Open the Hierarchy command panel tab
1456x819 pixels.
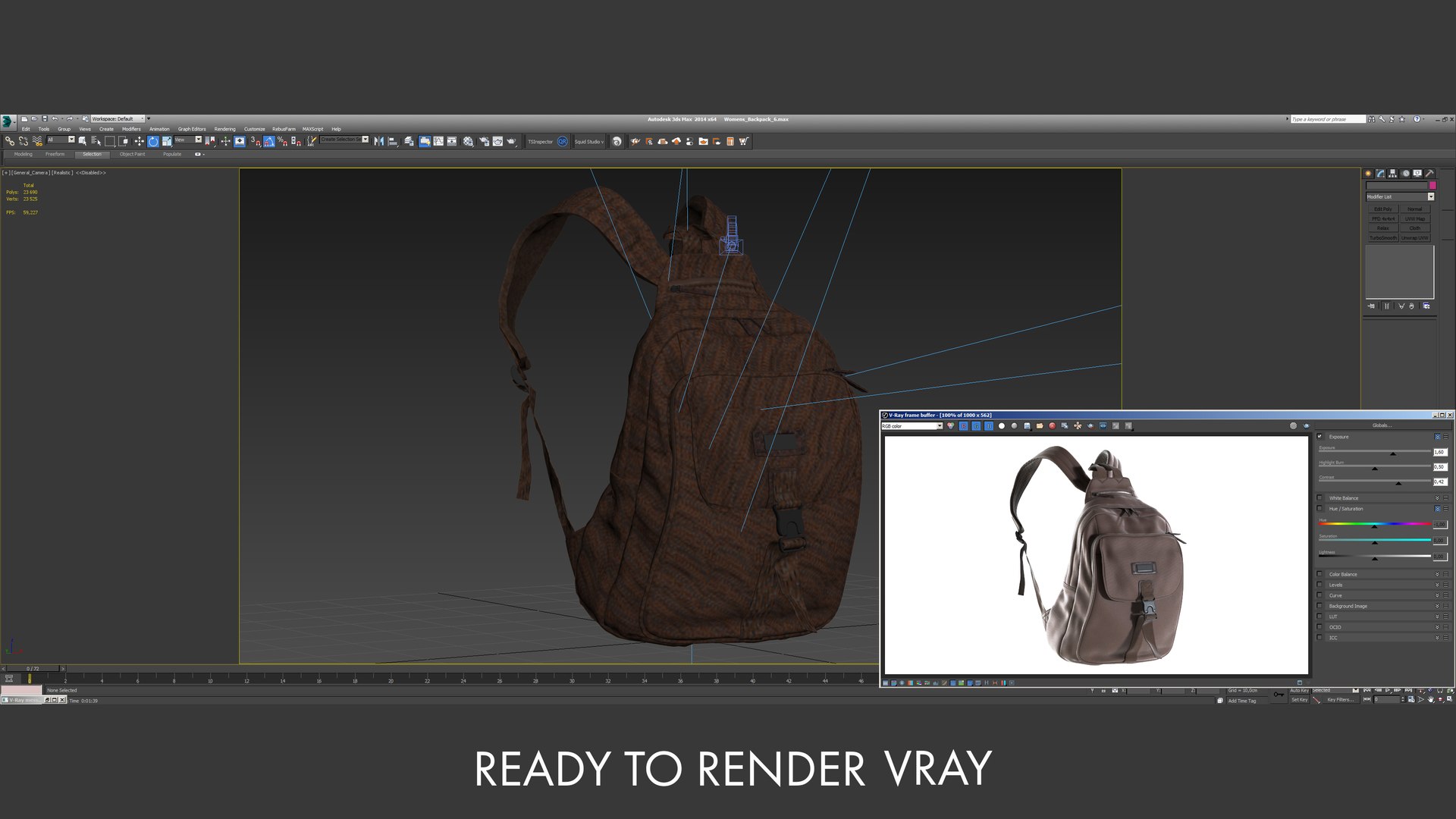1392,174
